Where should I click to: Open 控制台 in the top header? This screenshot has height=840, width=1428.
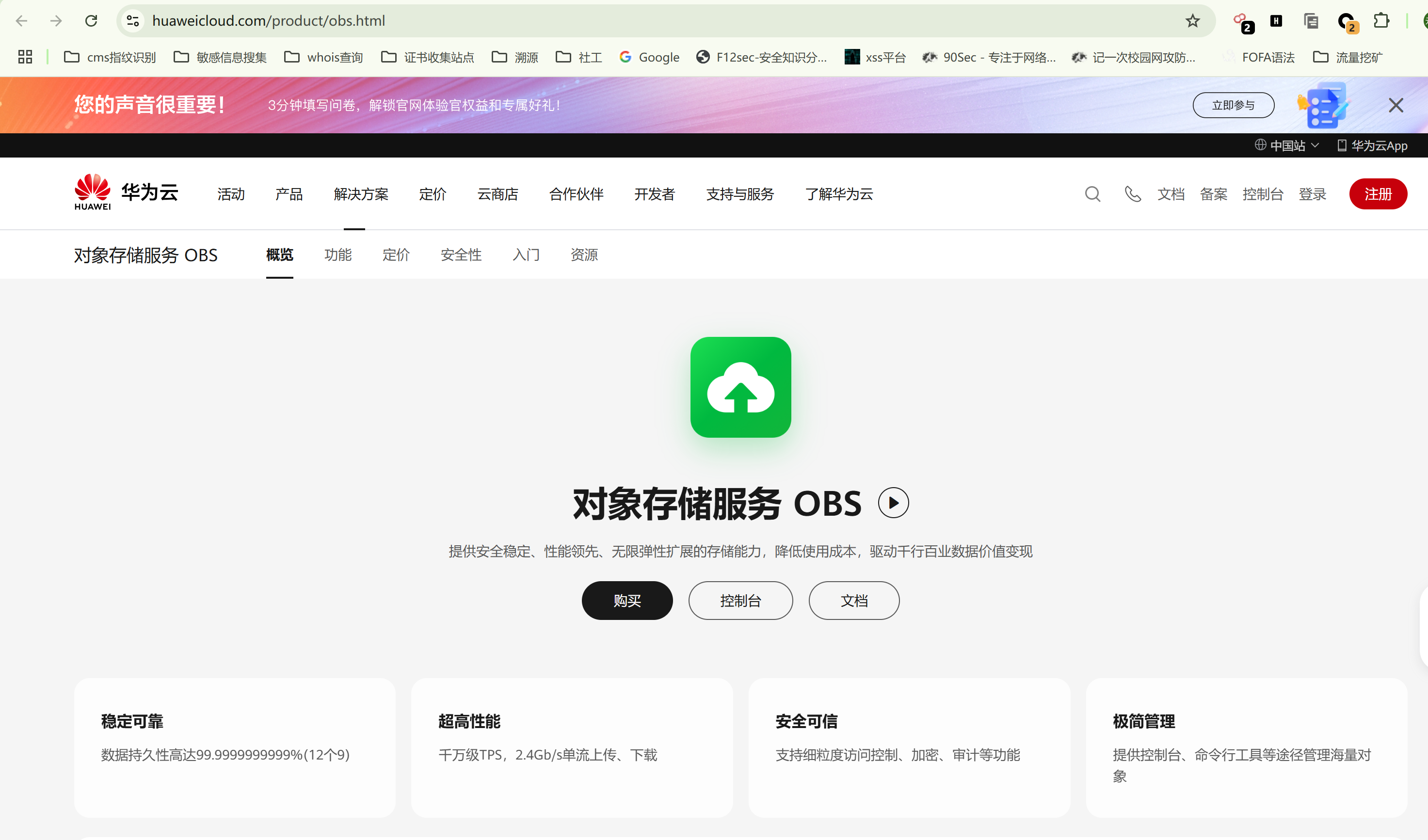coord(1263,194)
